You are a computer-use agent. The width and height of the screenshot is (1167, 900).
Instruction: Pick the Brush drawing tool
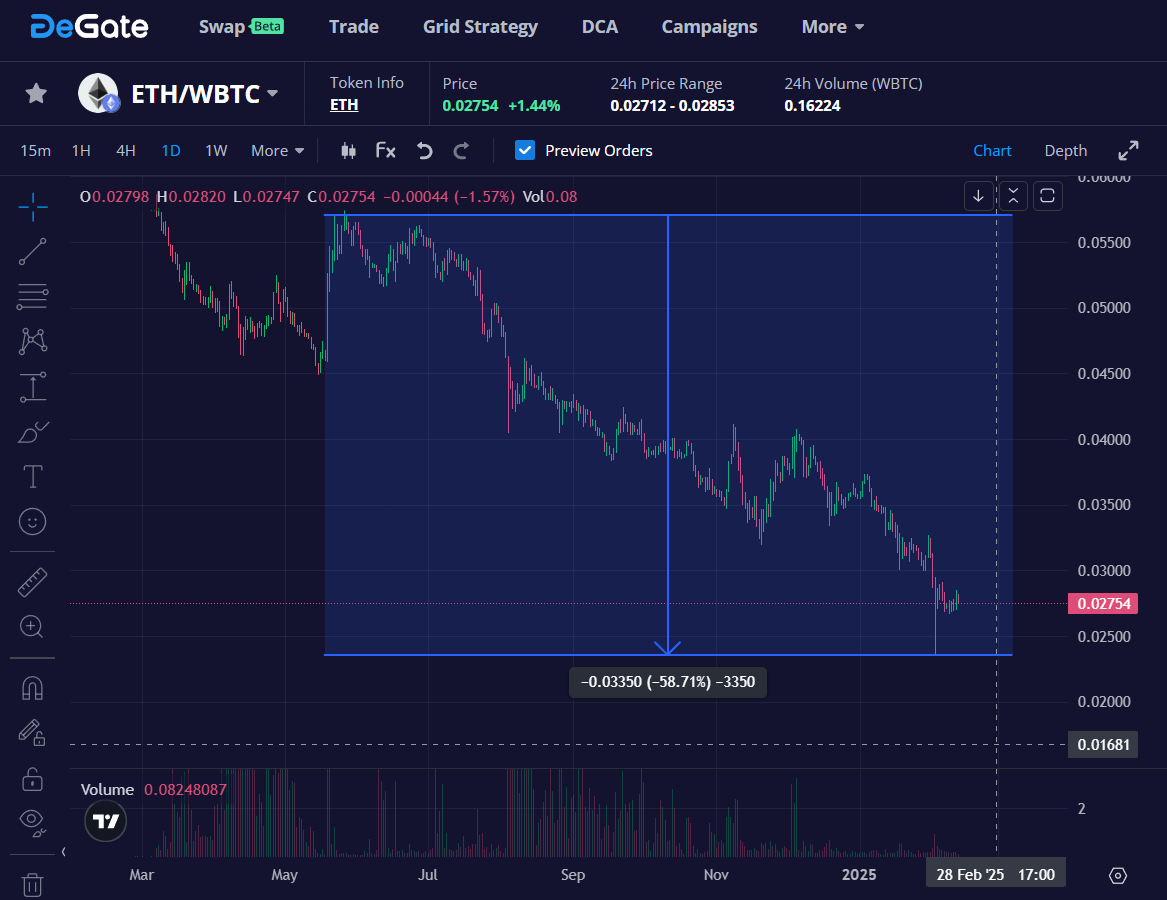32,431
